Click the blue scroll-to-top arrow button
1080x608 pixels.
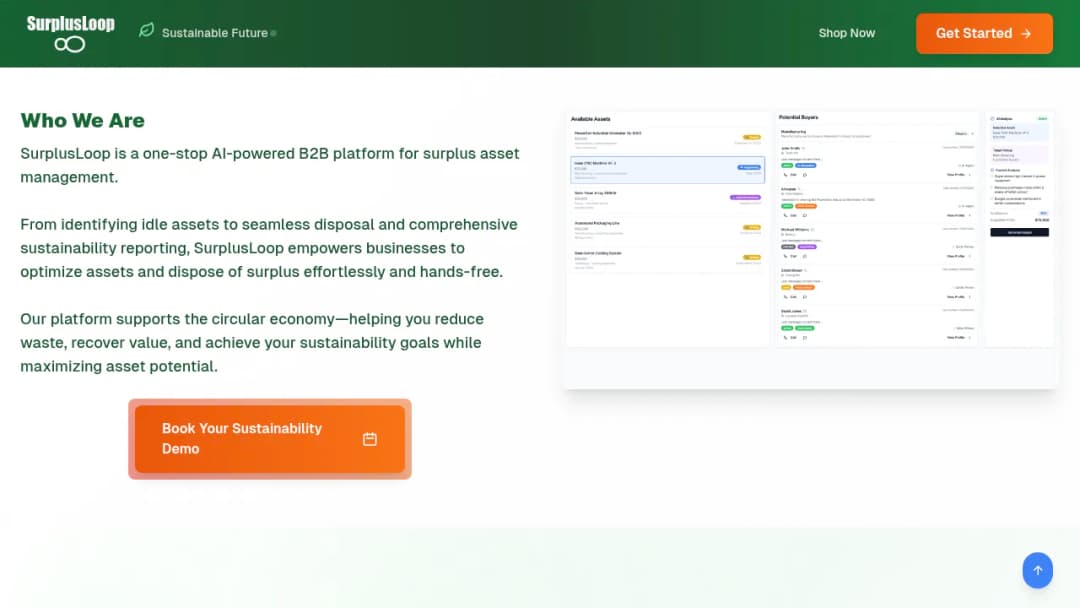1037,570
